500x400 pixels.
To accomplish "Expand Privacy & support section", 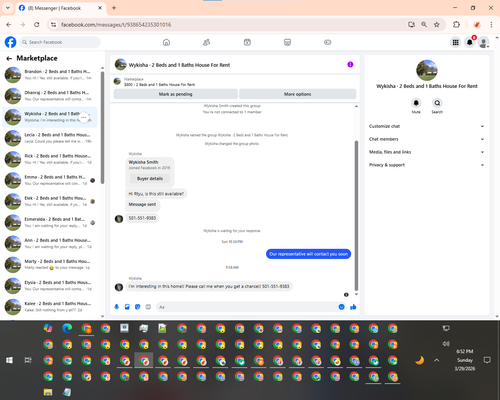I will pos(426,165).
